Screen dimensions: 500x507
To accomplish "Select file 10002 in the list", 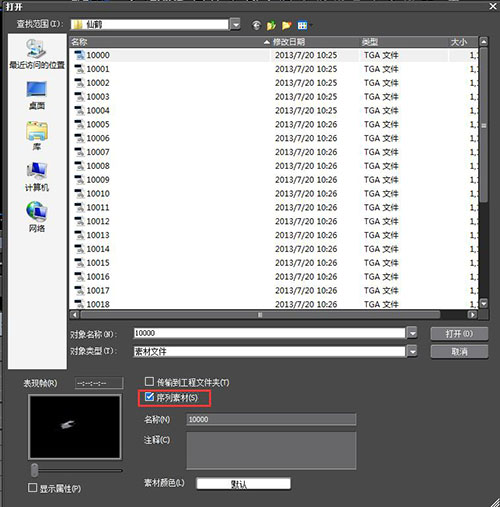I will (98, 83).
